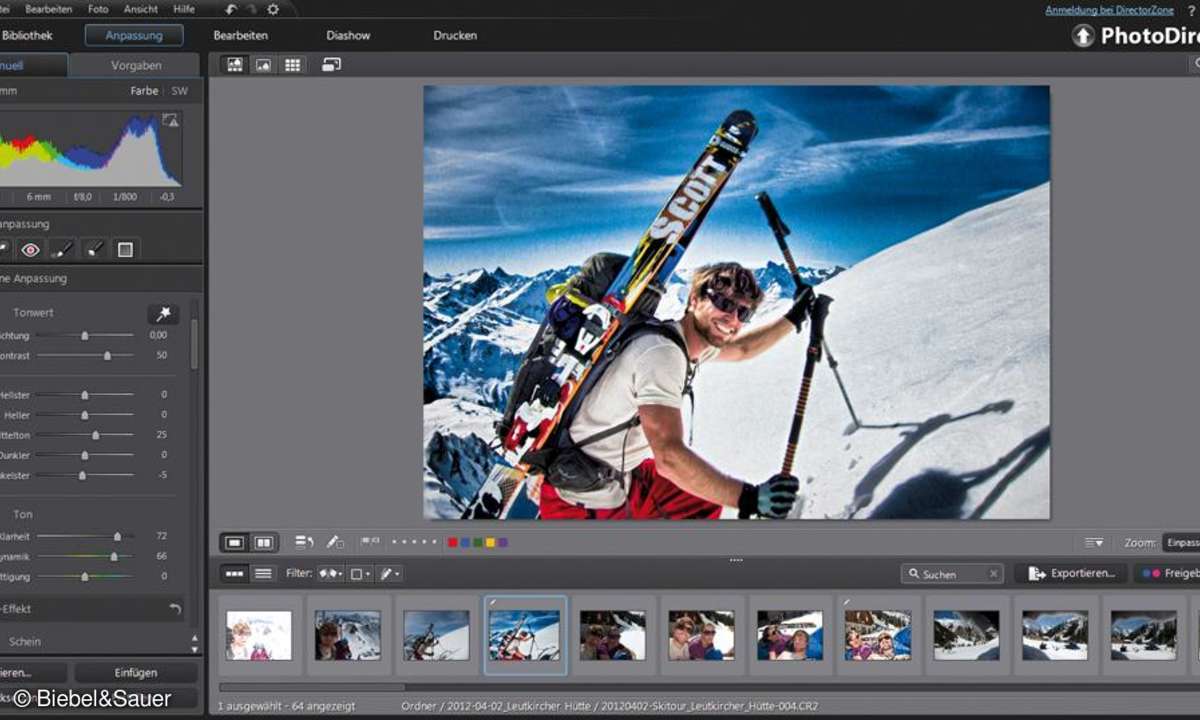The height and width of the screenshot is (720, 1200).
Task: Enable side-by-side compare view
Action: [264, 542]
